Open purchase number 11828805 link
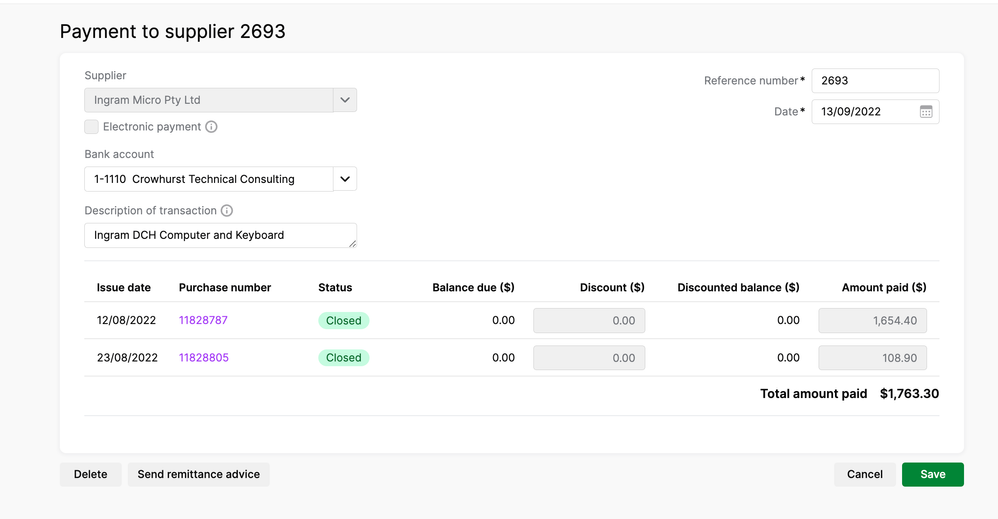Image resolution: width=998 pixels, height=519 pixels. (x=203, y=358)
